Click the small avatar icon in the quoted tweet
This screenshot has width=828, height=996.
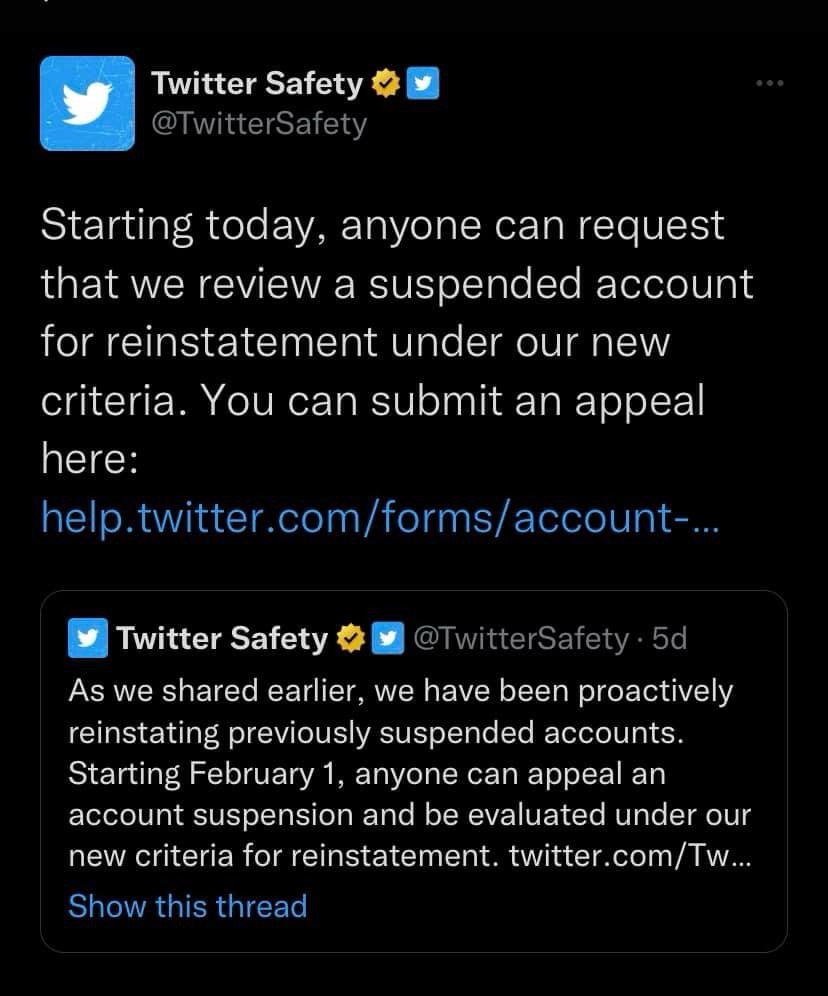click(87, 639)
